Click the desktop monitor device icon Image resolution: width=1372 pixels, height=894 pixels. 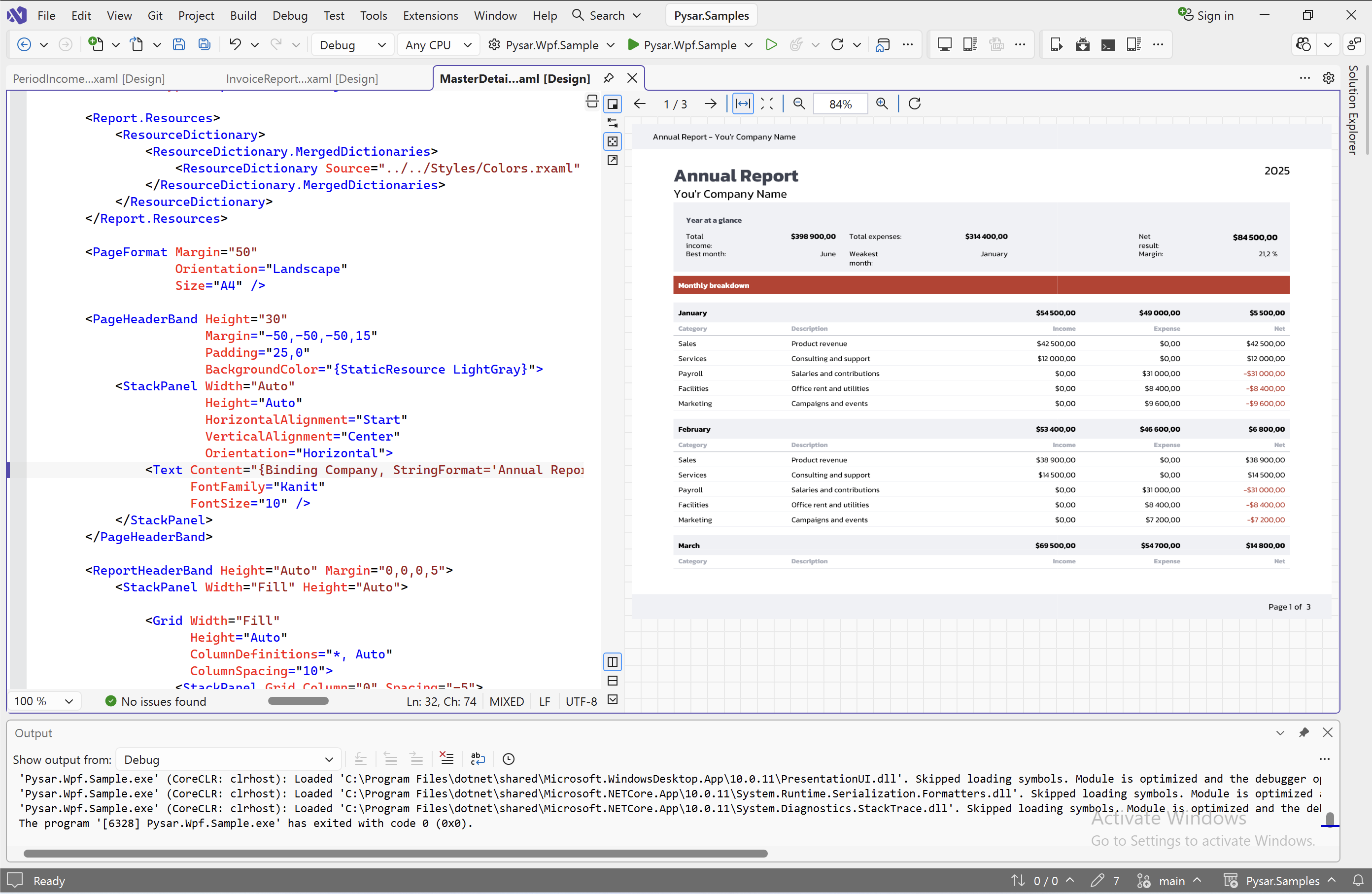944,44
